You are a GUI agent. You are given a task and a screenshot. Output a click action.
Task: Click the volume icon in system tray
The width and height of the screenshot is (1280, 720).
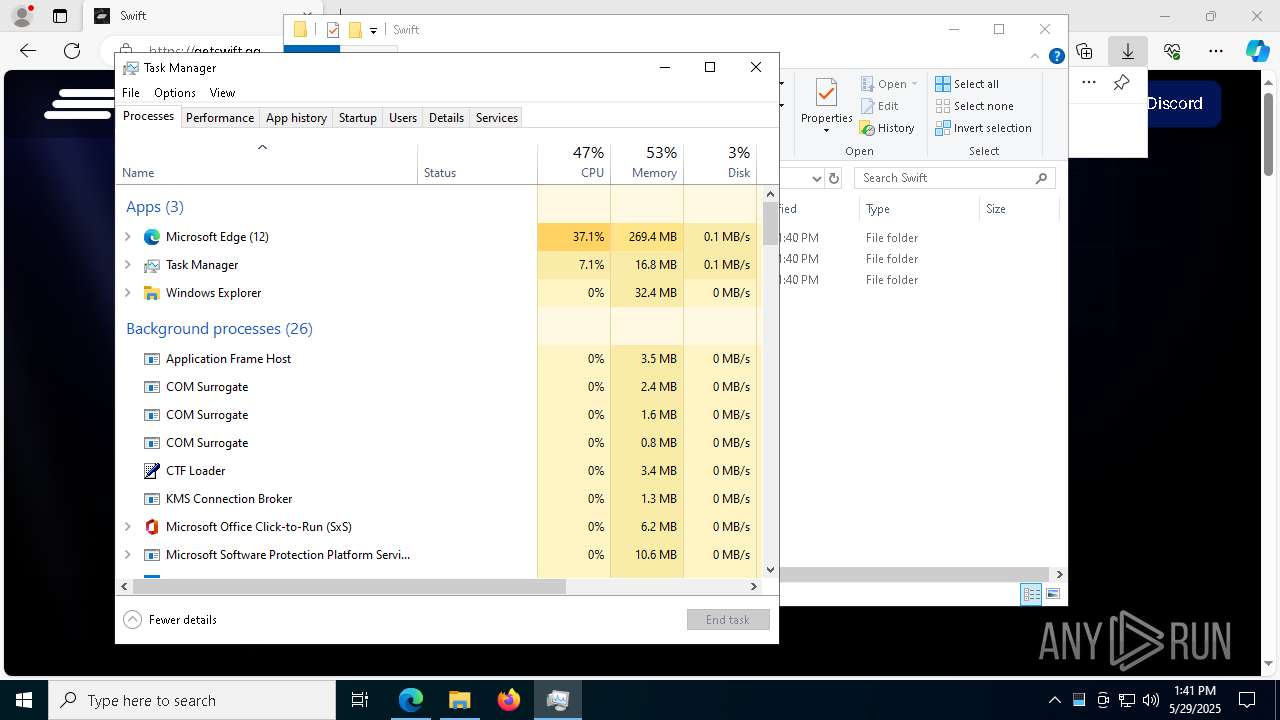(x=1150, y=700)
